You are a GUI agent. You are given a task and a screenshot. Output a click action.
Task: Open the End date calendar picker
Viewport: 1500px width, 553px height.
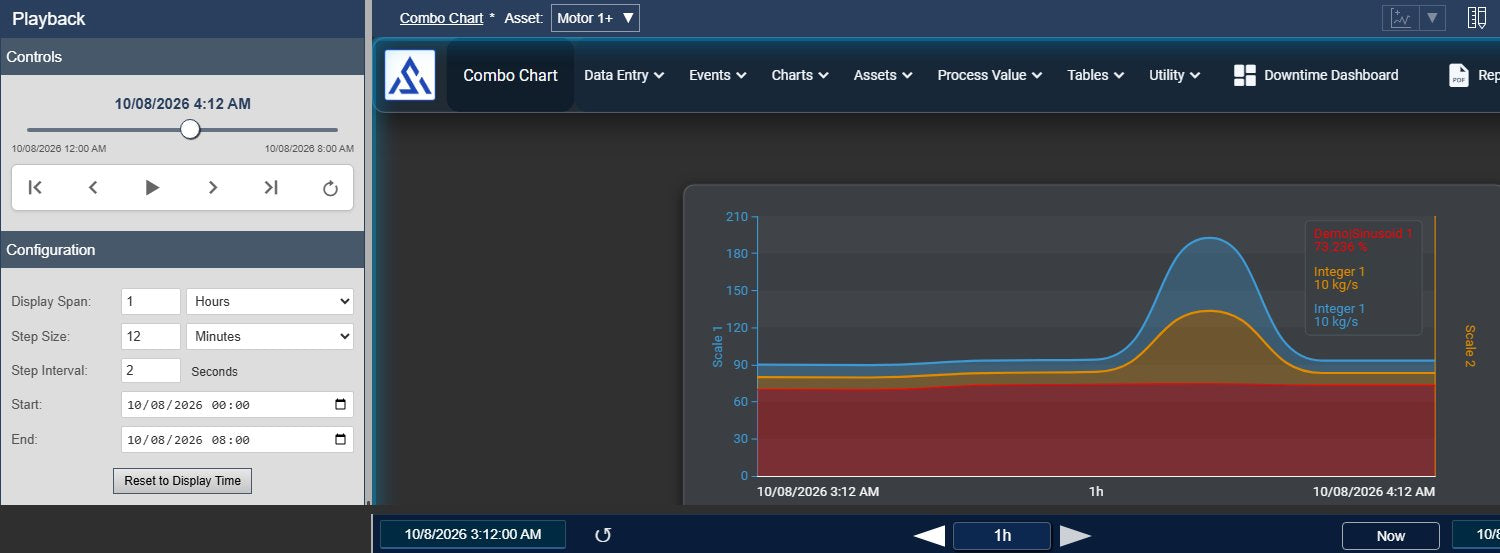[x=340, y=440]
